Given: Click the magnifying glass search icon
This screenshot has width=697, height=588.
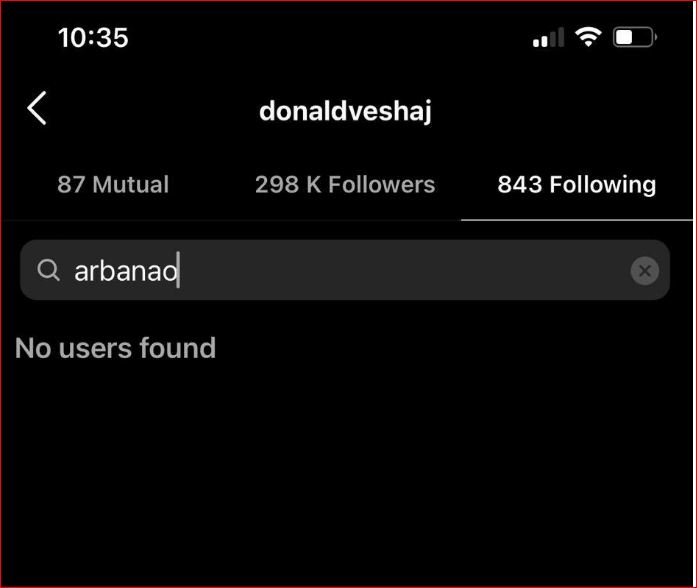Looking at the screenshot, I should 48,270.
